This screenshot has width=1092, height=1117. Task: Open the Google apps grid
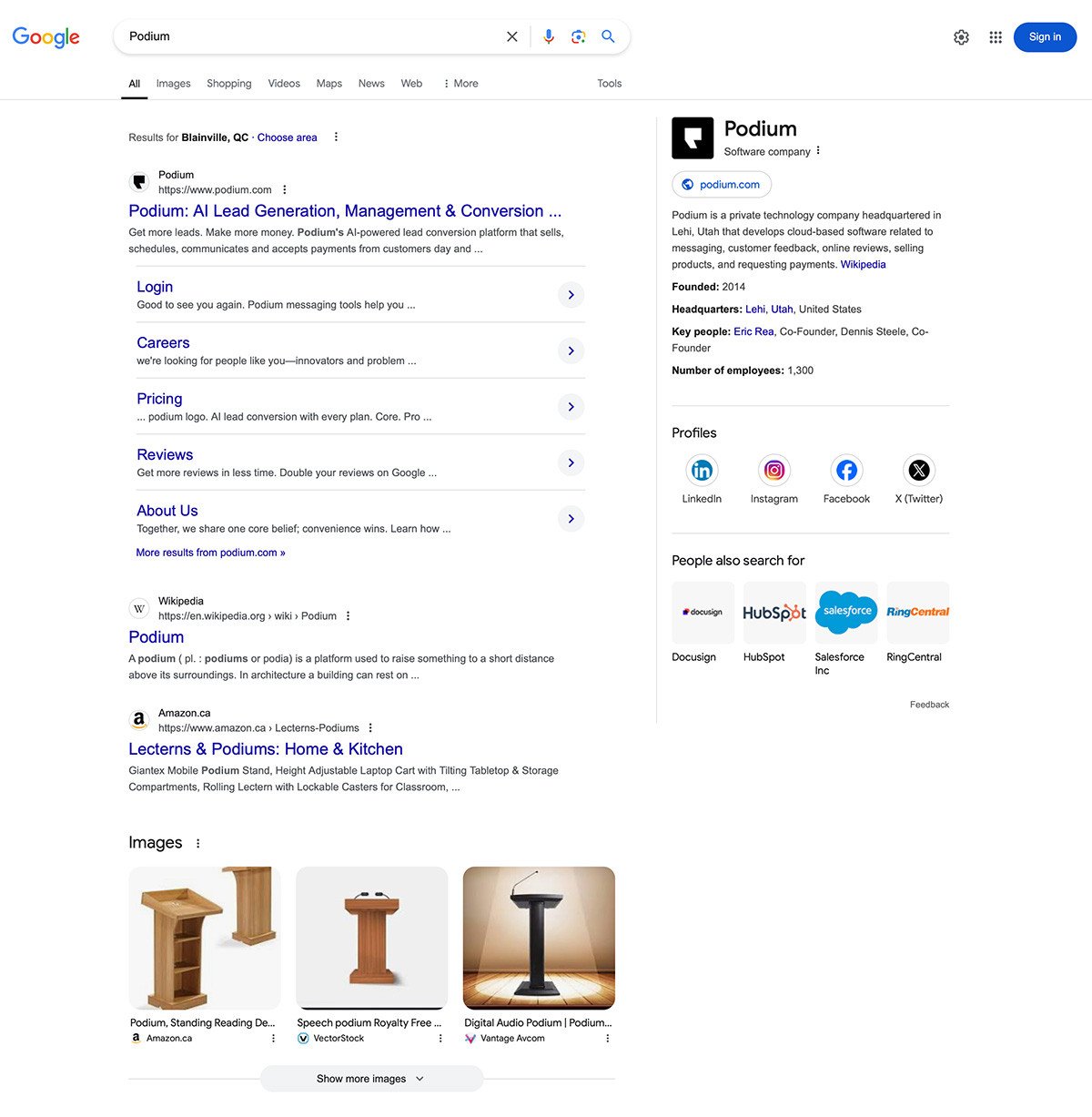996,37
